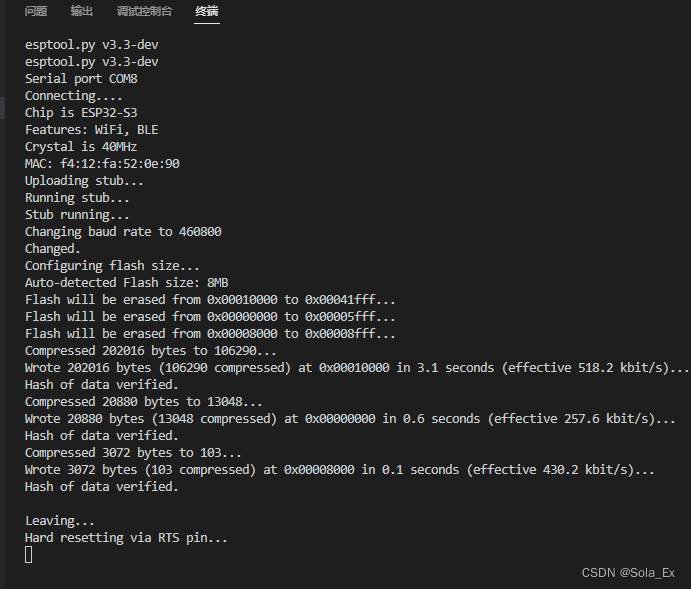Click the "Configuring flash size..." line
Viewport: 691px width, 589px height.
[x=112, y=266]
